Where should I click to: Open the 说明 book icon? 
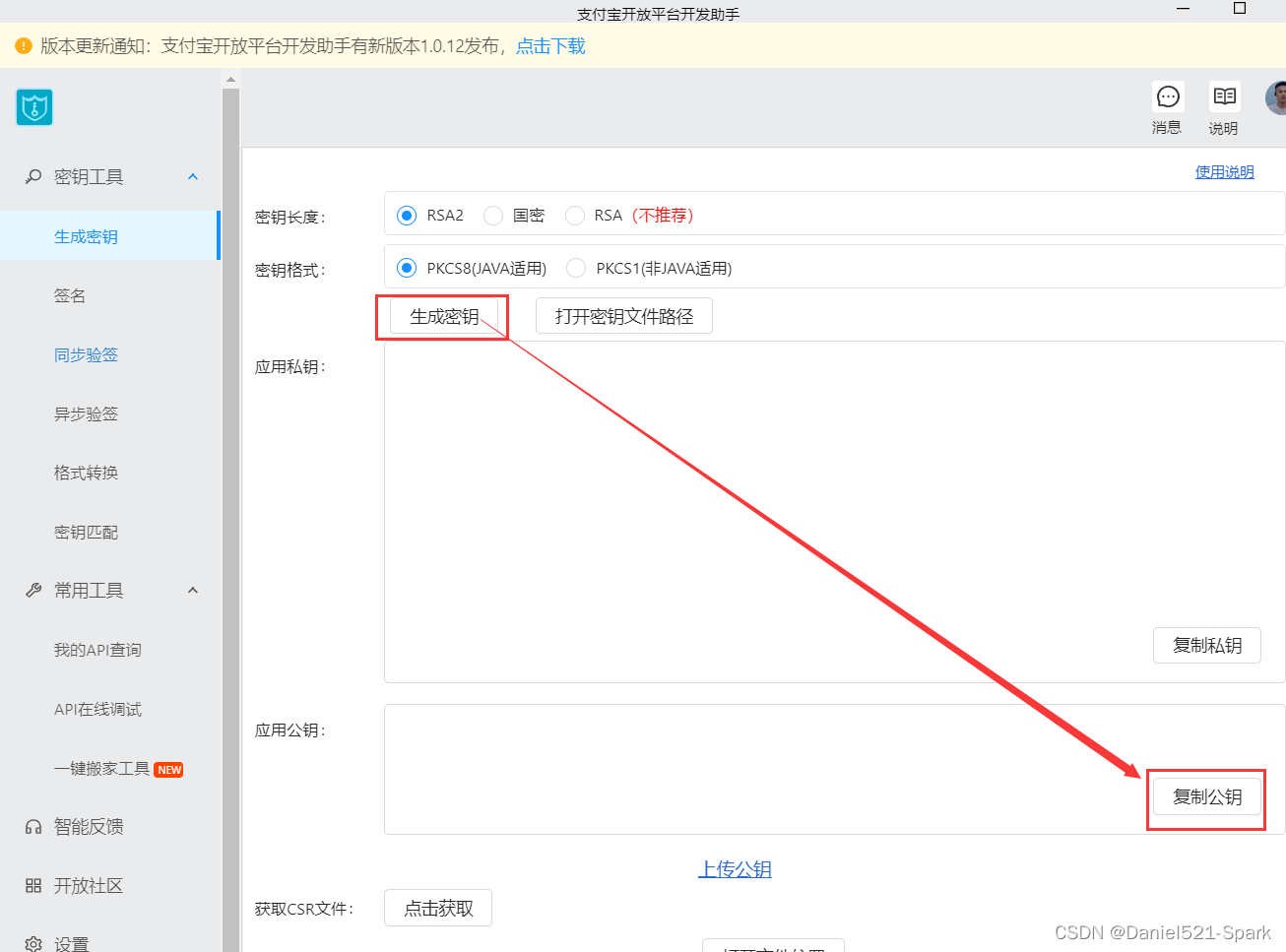(x=1225, y=96)
